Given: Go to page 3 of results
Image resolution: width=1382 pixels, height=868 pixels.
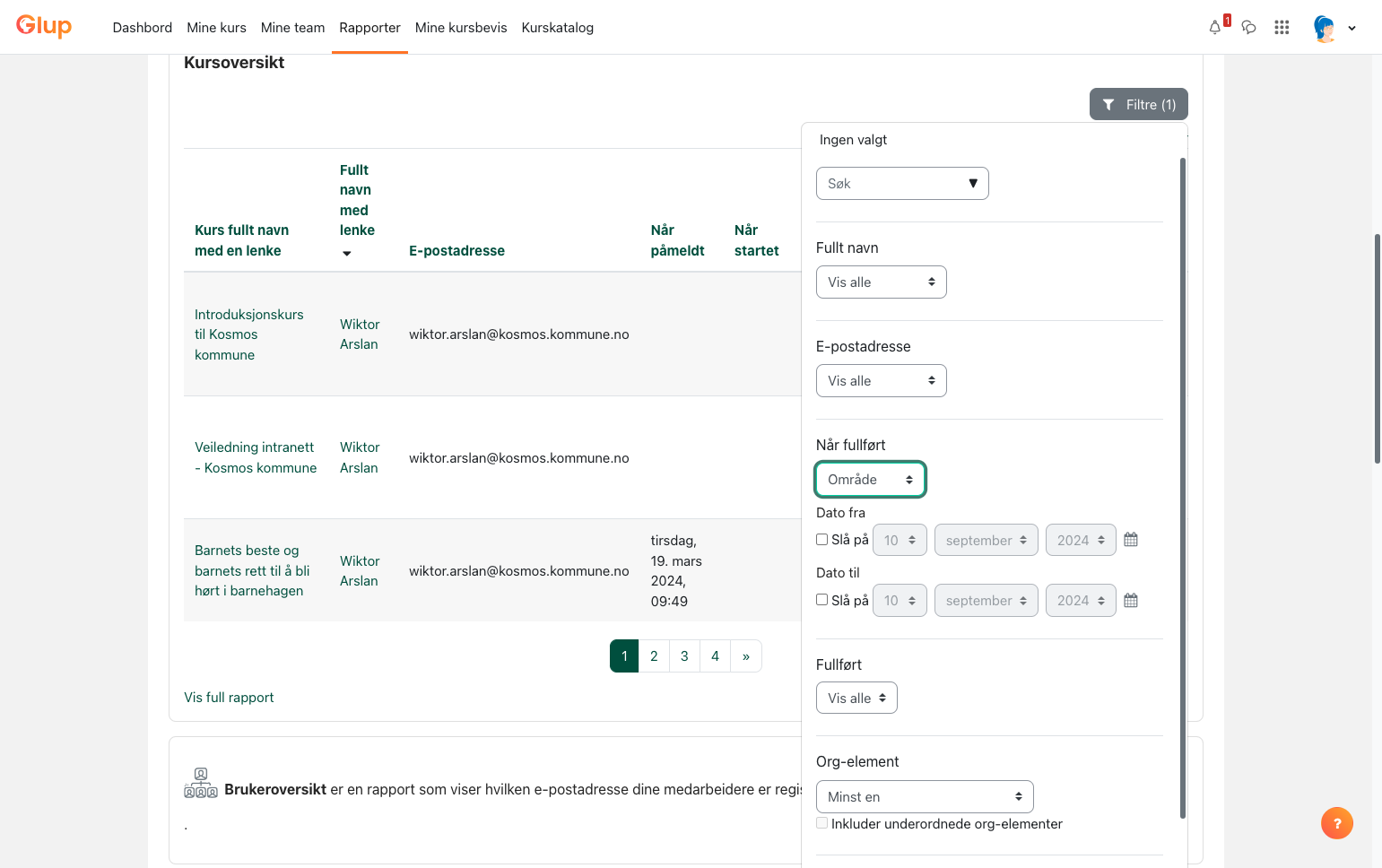Looking at the screenshot, I should 684,656.
